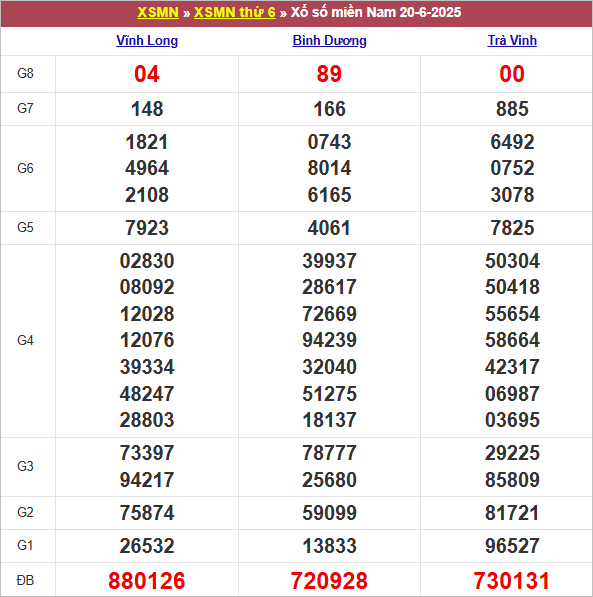
Task: Select G5 number 7825
Action: coord(512,228)
